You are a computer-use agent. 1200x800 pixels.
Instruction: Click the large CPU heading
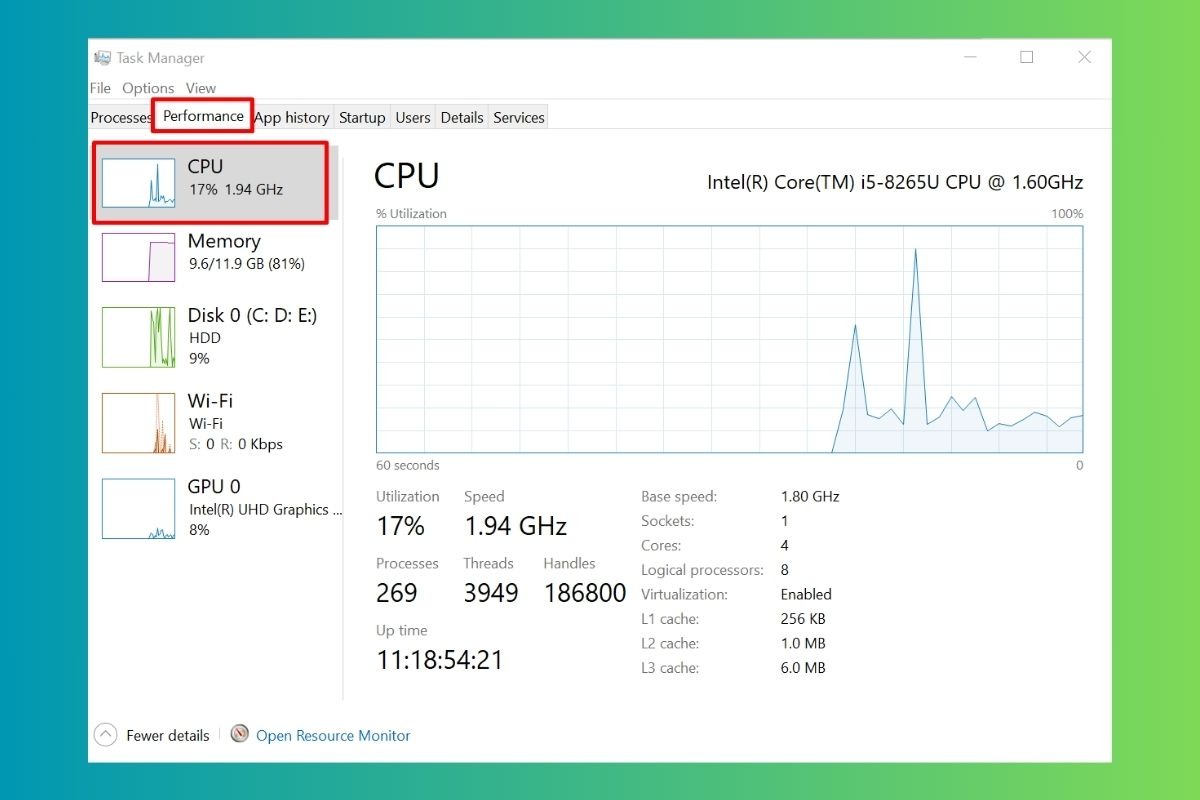coord(407,177)
